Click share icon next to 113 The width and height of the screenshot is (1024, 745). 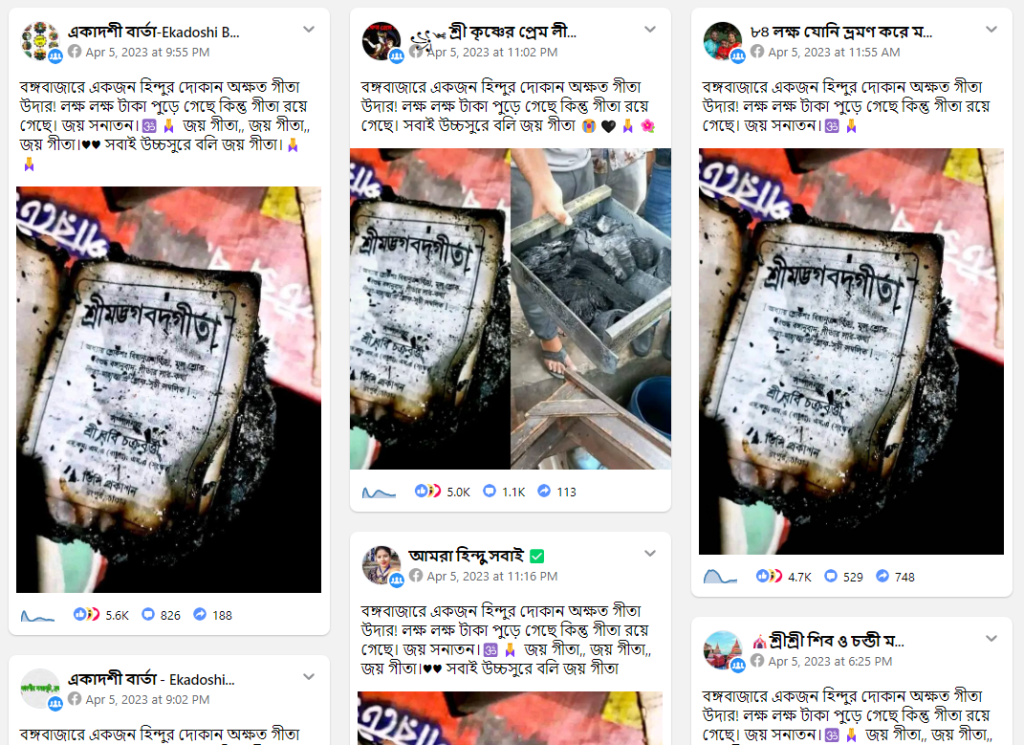(544, 491)
